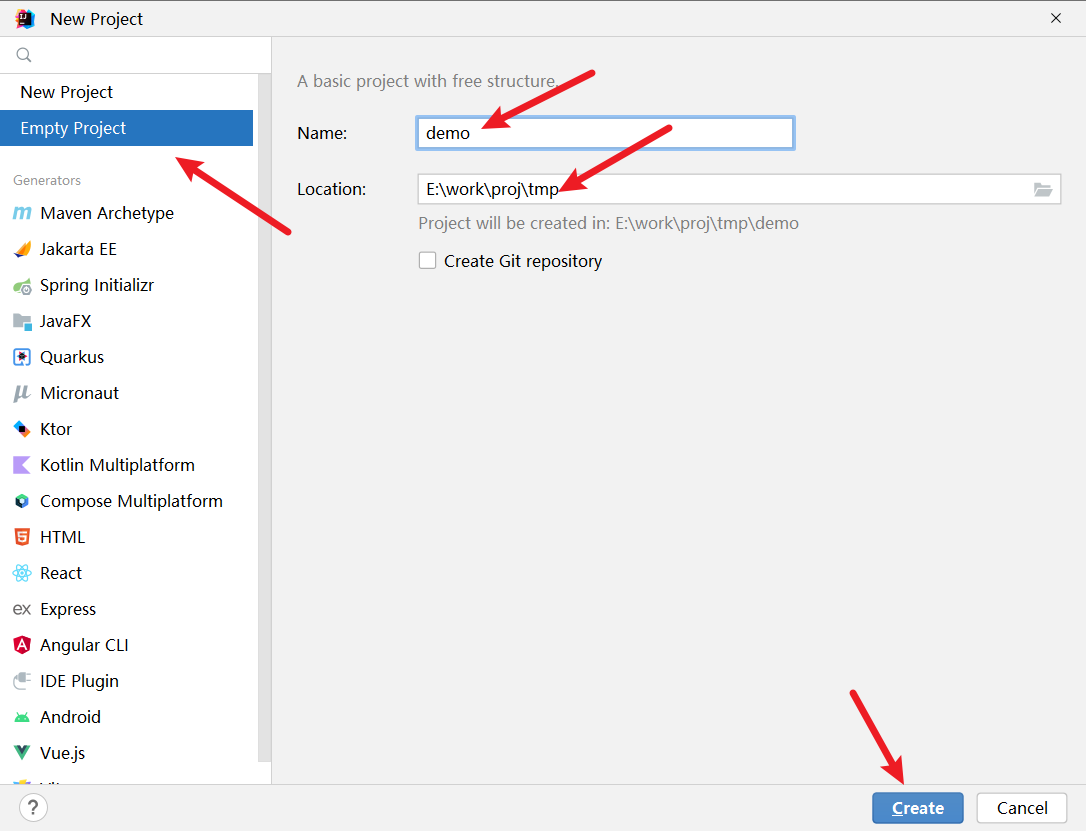Click the Jakarta EE icon
The image size is (1086, 831).
tap(22, 249)
